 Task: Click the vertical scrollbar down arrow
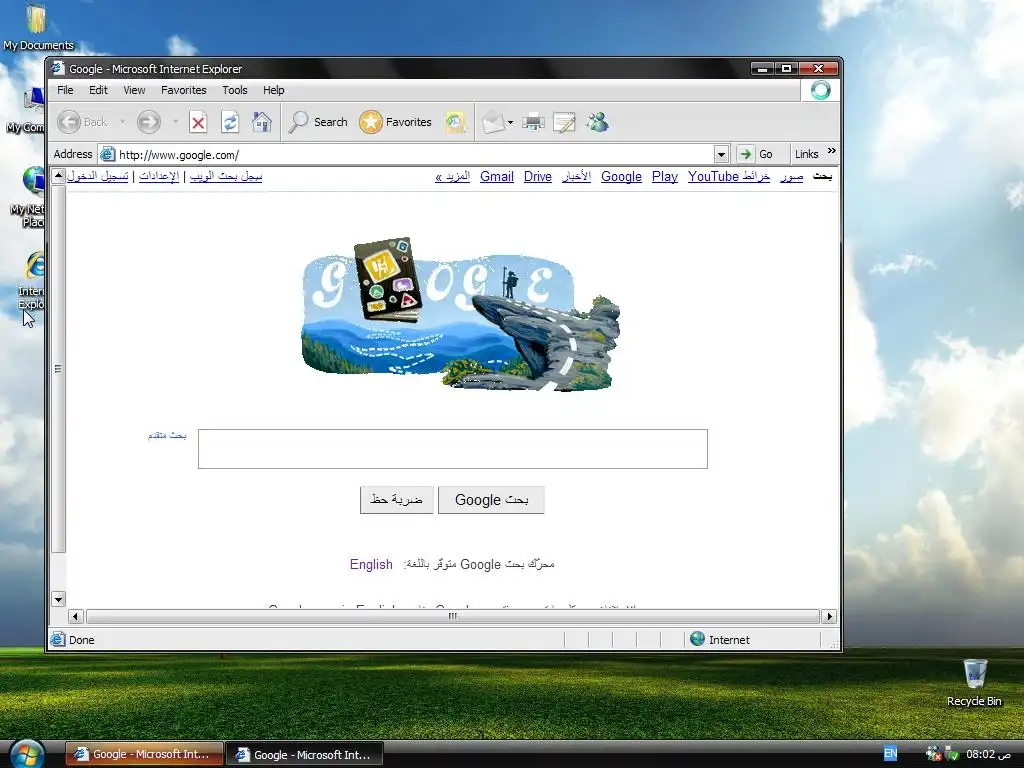[x=58, y=599]
